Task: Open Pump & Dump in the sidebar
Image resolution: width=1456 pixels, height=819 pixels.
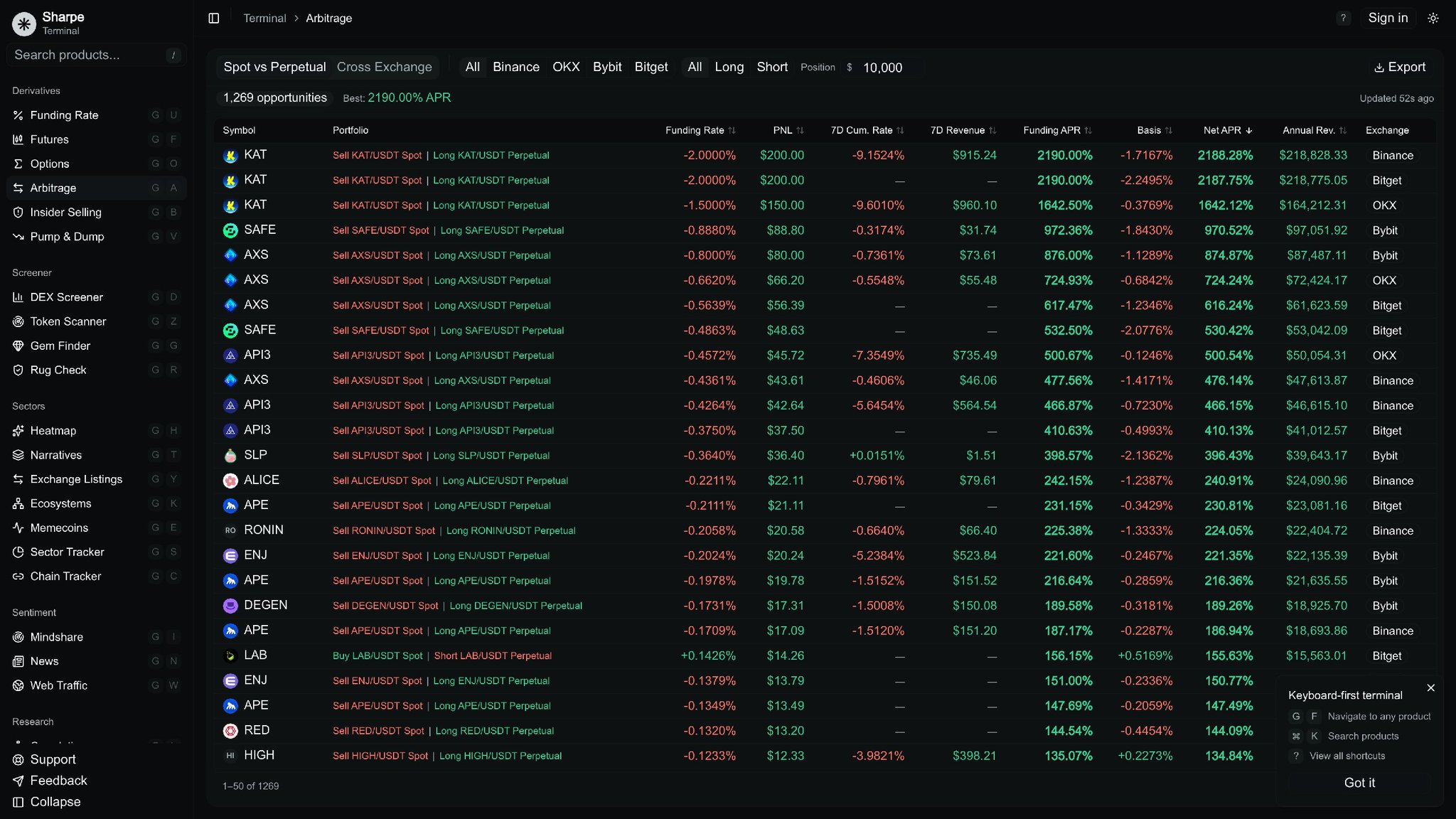Action: click(67, 237)
